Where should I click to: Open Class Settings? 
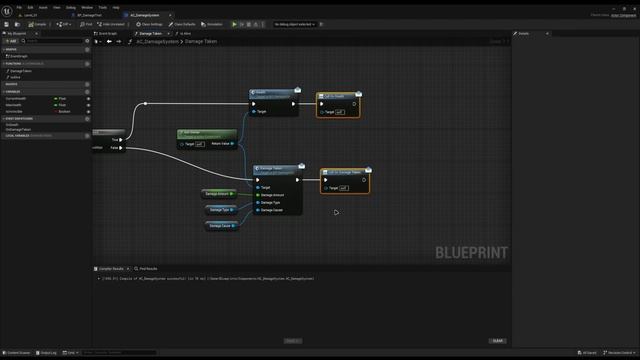point(149,24)
